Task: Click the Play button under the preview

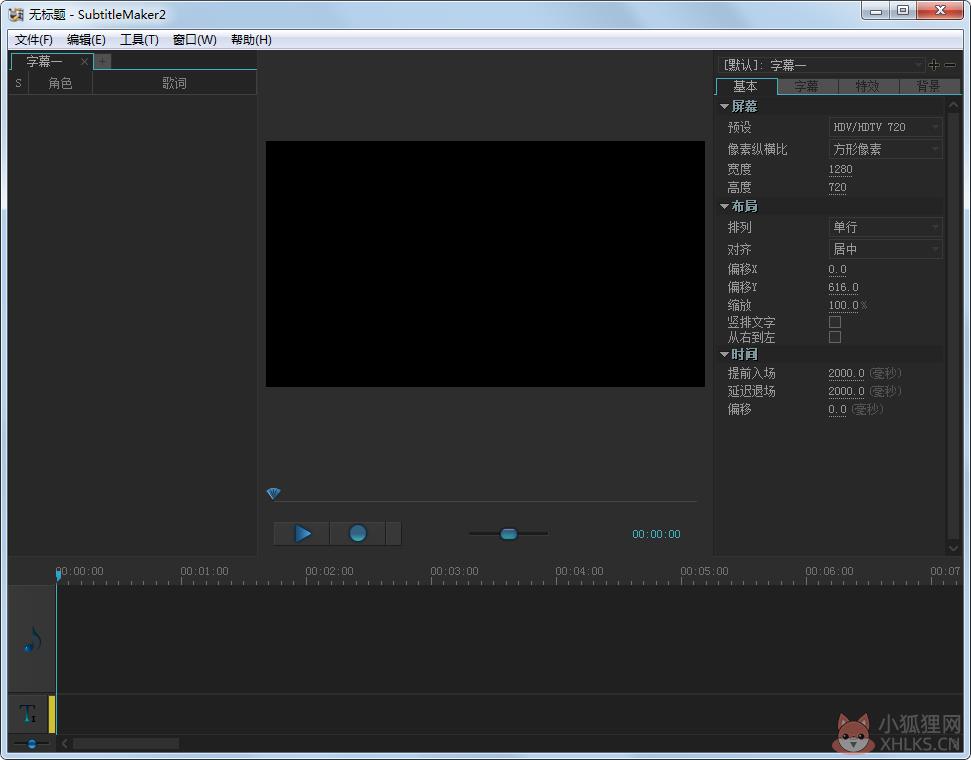Action: 302,533
